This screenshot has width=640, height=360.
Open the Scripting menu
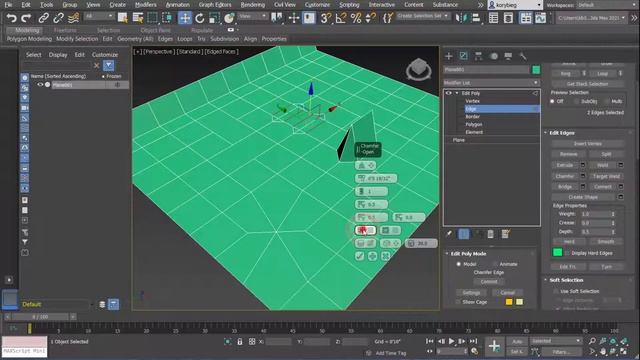pos(349,5)
